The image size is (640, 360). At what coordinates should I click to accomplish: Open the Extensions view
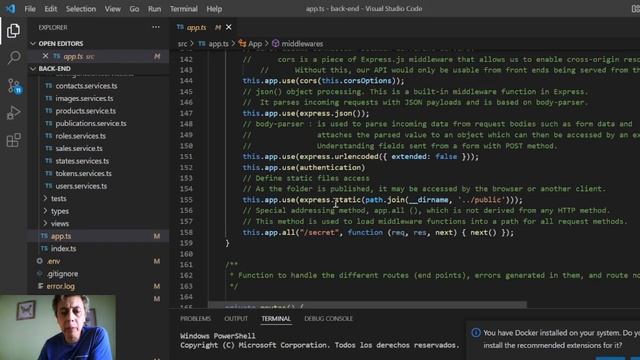13,140
